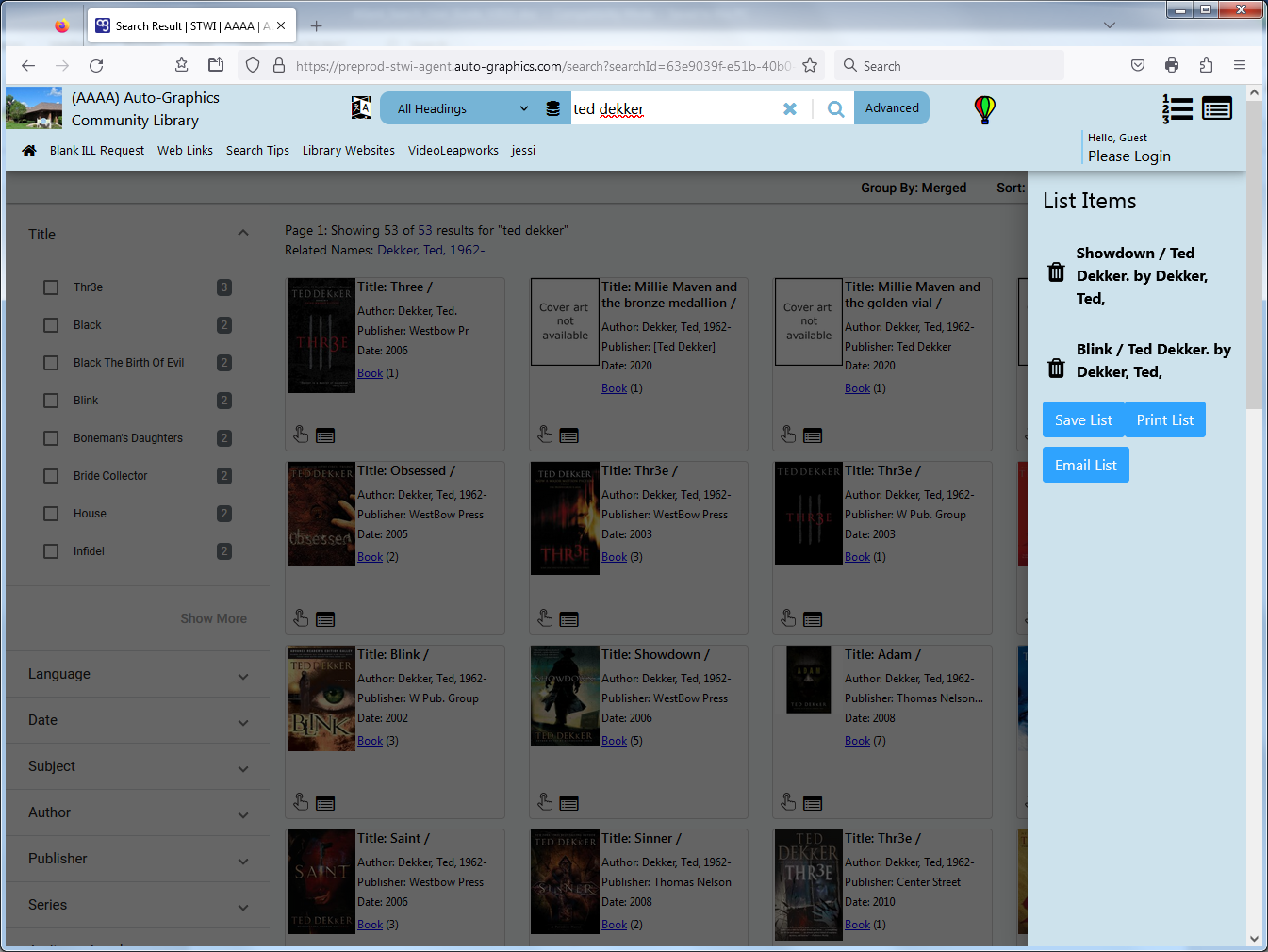1268x952 pixels.
Task: Open Library Websites menu item
Action: click(x=349, y=151)
